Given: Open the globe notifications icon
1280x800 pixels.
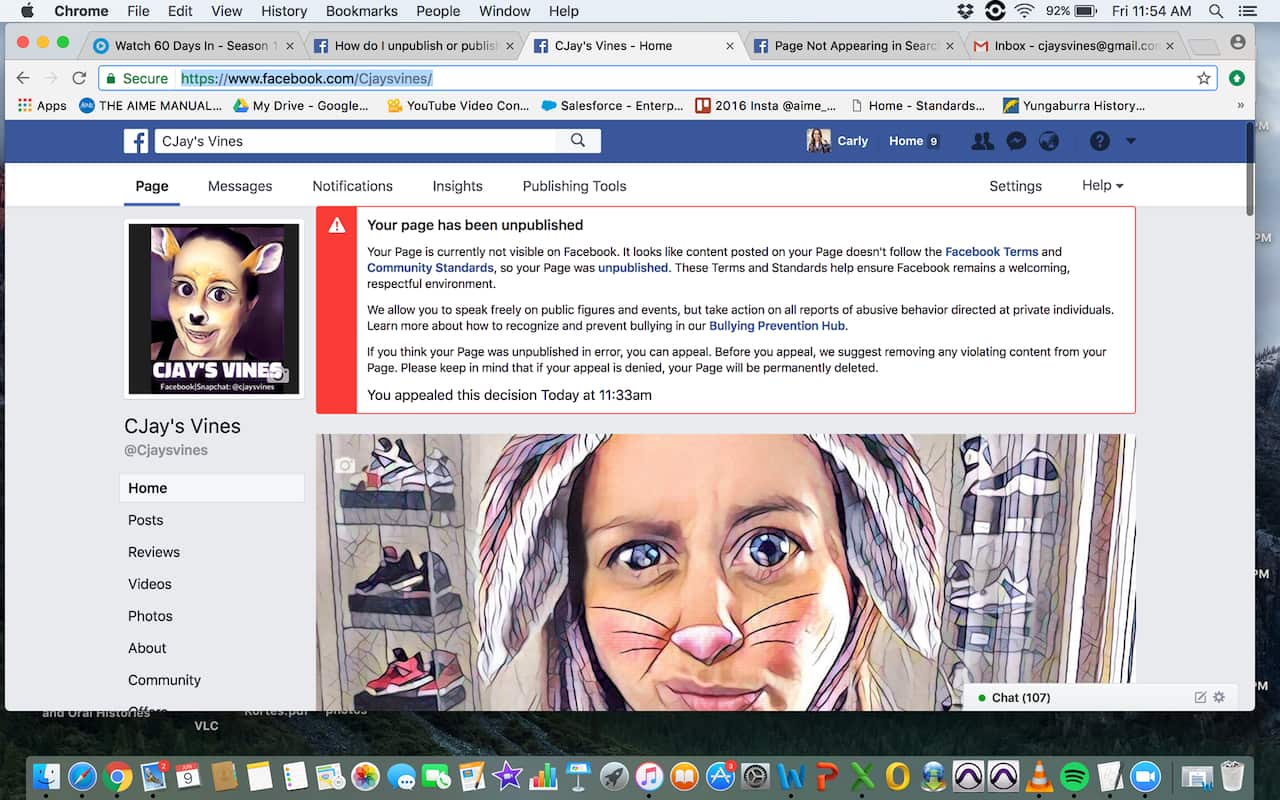Looking at the screenshot, I should [1048, 141].
